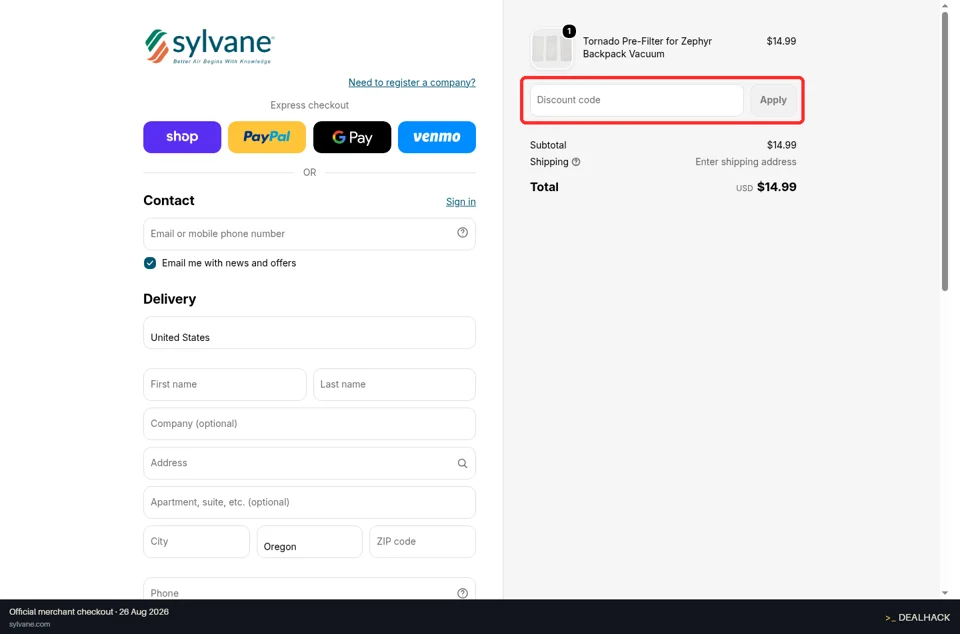Pay with Shop Pay button
The image size is (960, 634).
(182, 137)
